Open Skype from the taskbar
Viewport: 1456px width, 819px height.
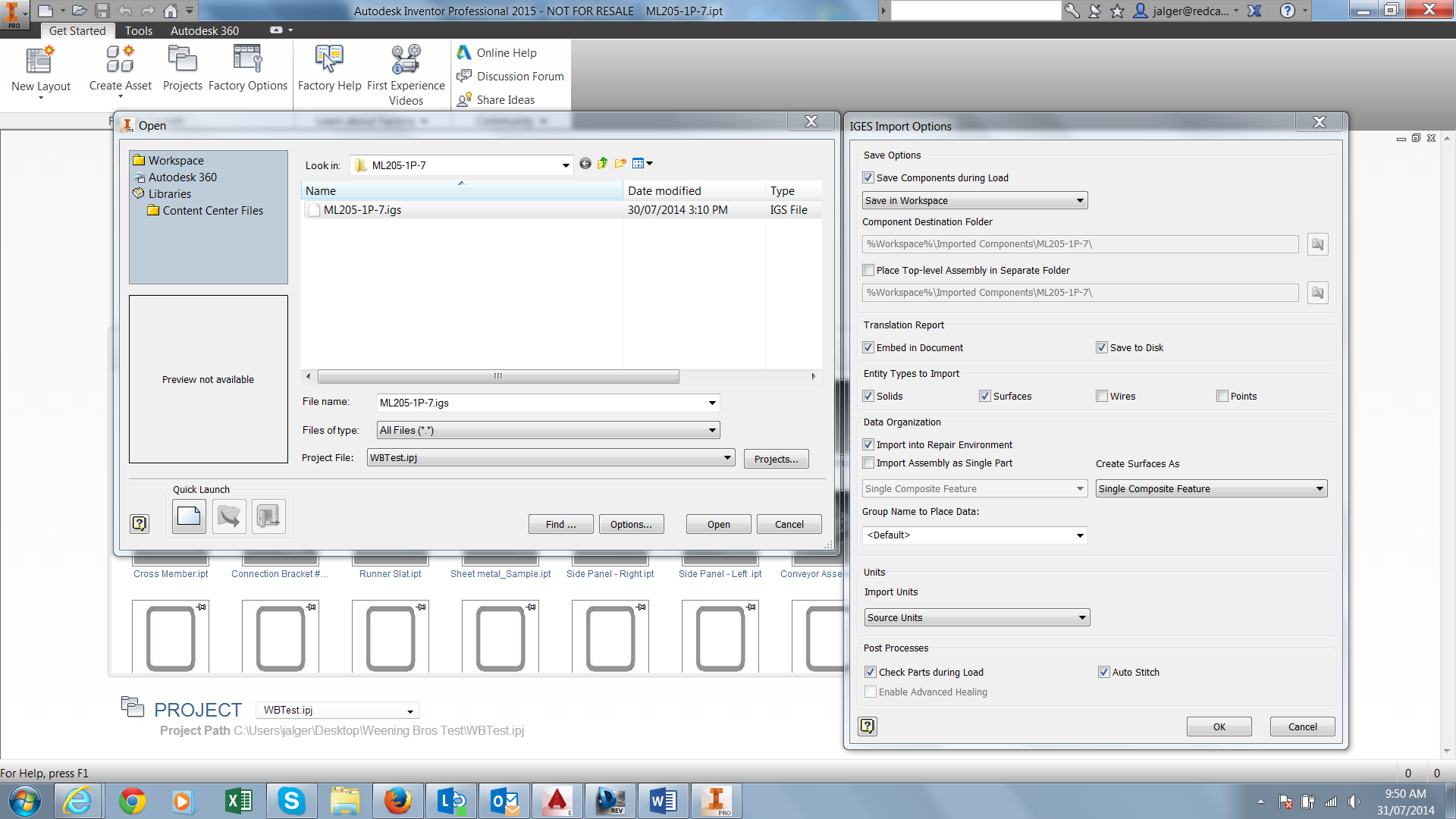tap(291, 801)
